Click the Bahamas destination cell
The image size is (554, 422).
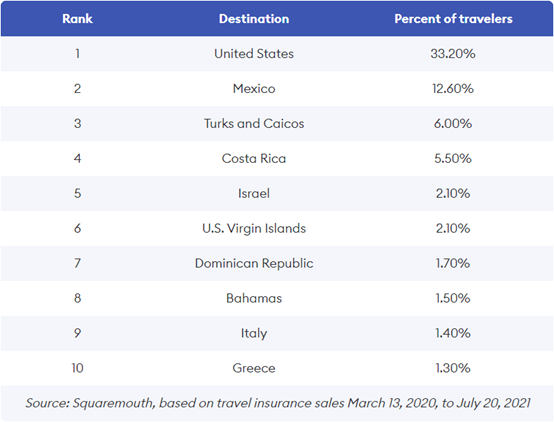coord(254,299)
